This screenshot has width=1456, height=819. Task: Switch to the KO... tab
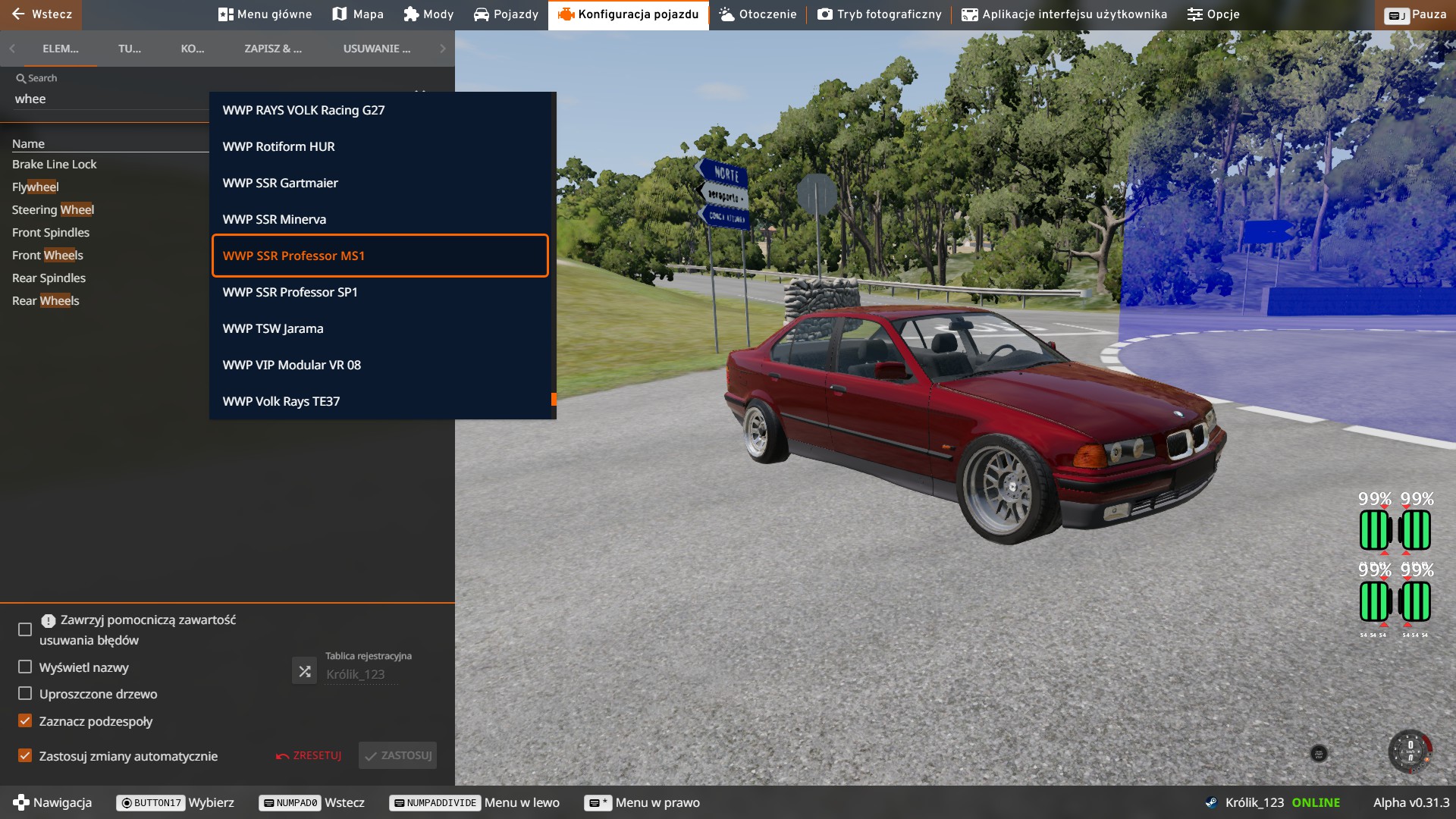(193, 49)
